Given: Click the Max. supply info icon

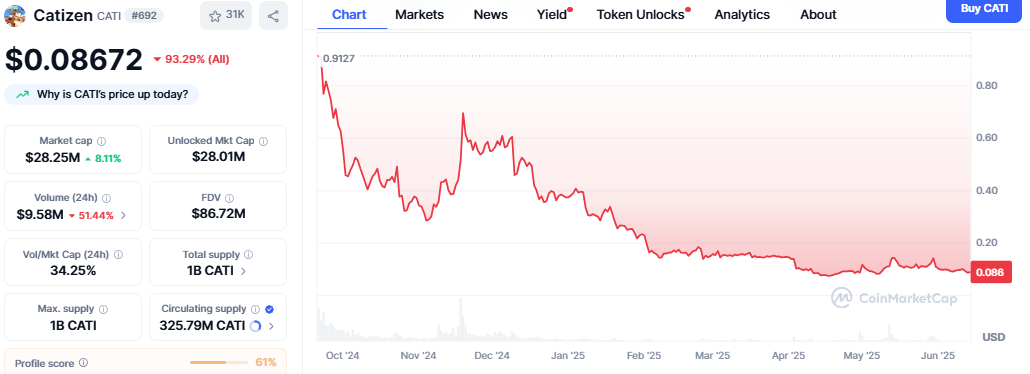Looking at the screenshot, I should pos(103,309).
